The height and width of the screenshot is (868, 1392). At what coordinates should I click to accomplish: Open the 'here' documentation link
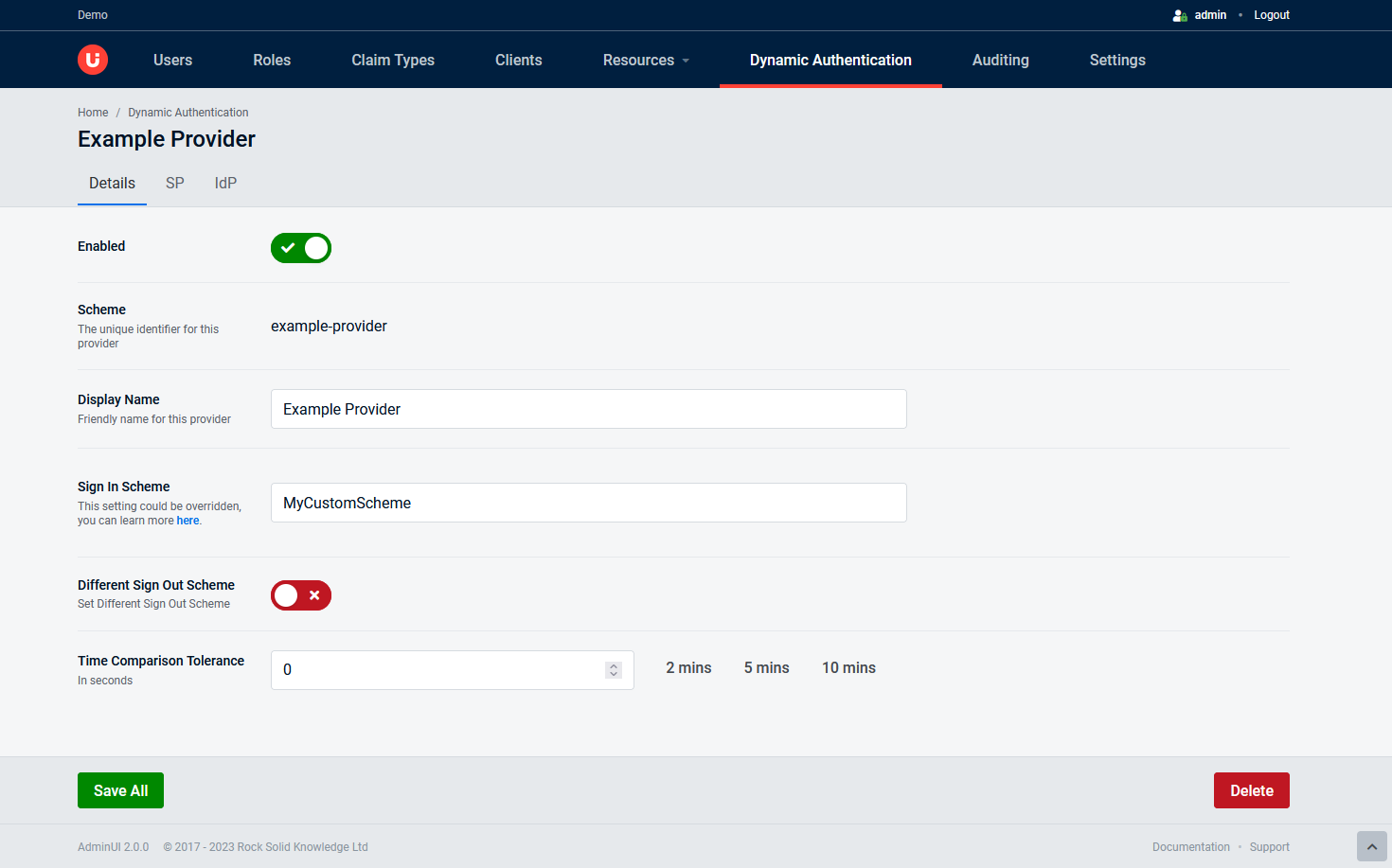[187, 520]
